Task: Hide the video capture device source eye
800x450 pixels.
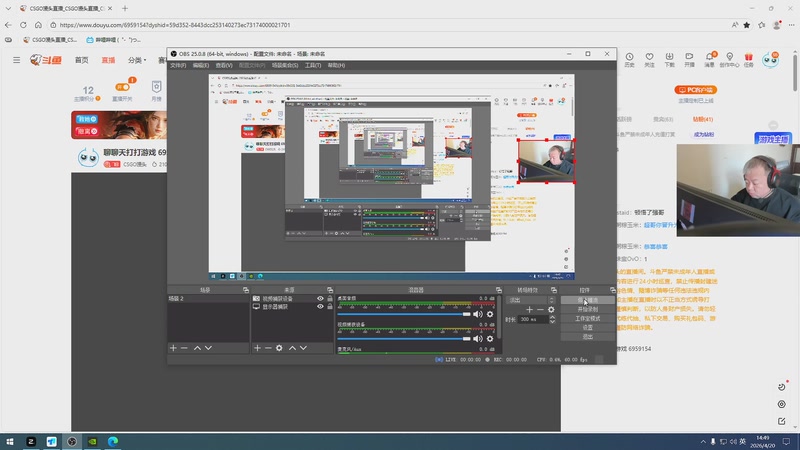Action: pyautogui.click(x=320, y=298)
